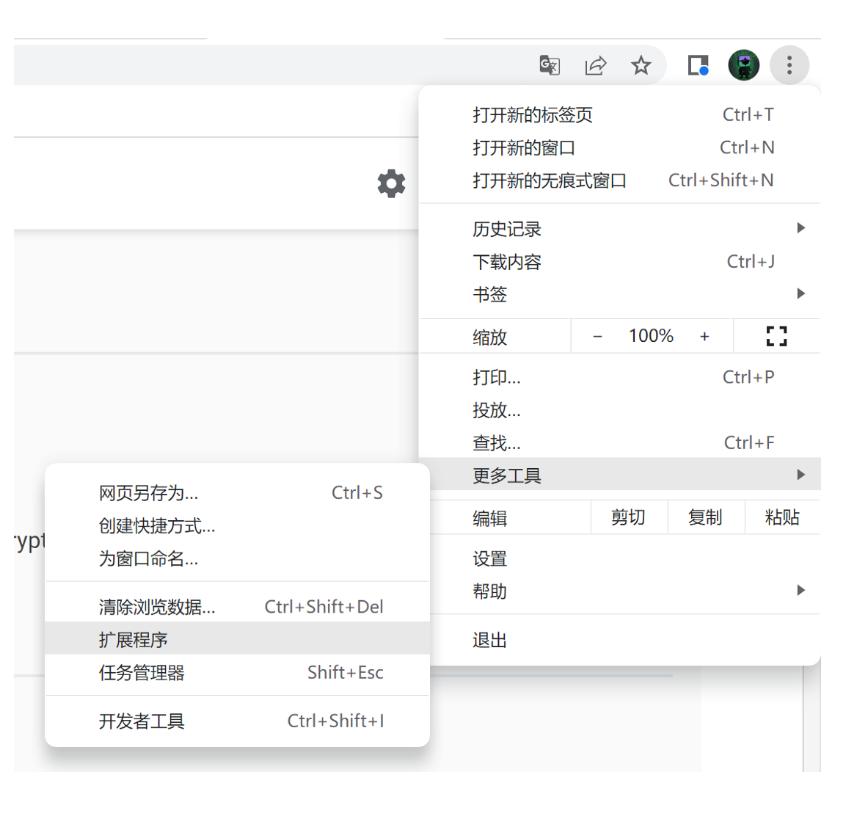Choose 清除浏览数据 menu entry
Image resolution: width=849 pixels, height=816 pixels.
[237, 606]
